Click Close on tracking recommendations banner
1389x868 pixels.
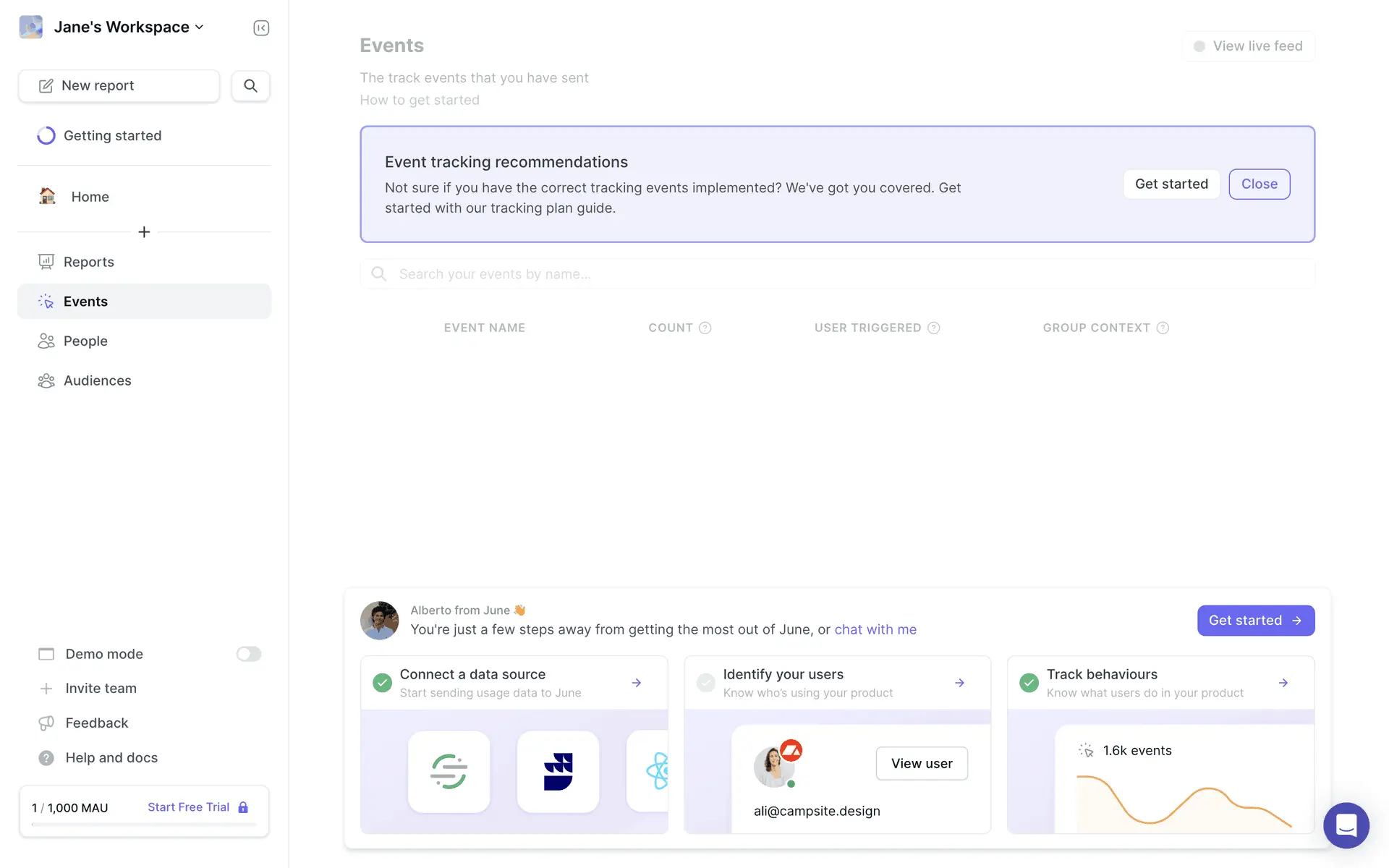click(1259, 184)
